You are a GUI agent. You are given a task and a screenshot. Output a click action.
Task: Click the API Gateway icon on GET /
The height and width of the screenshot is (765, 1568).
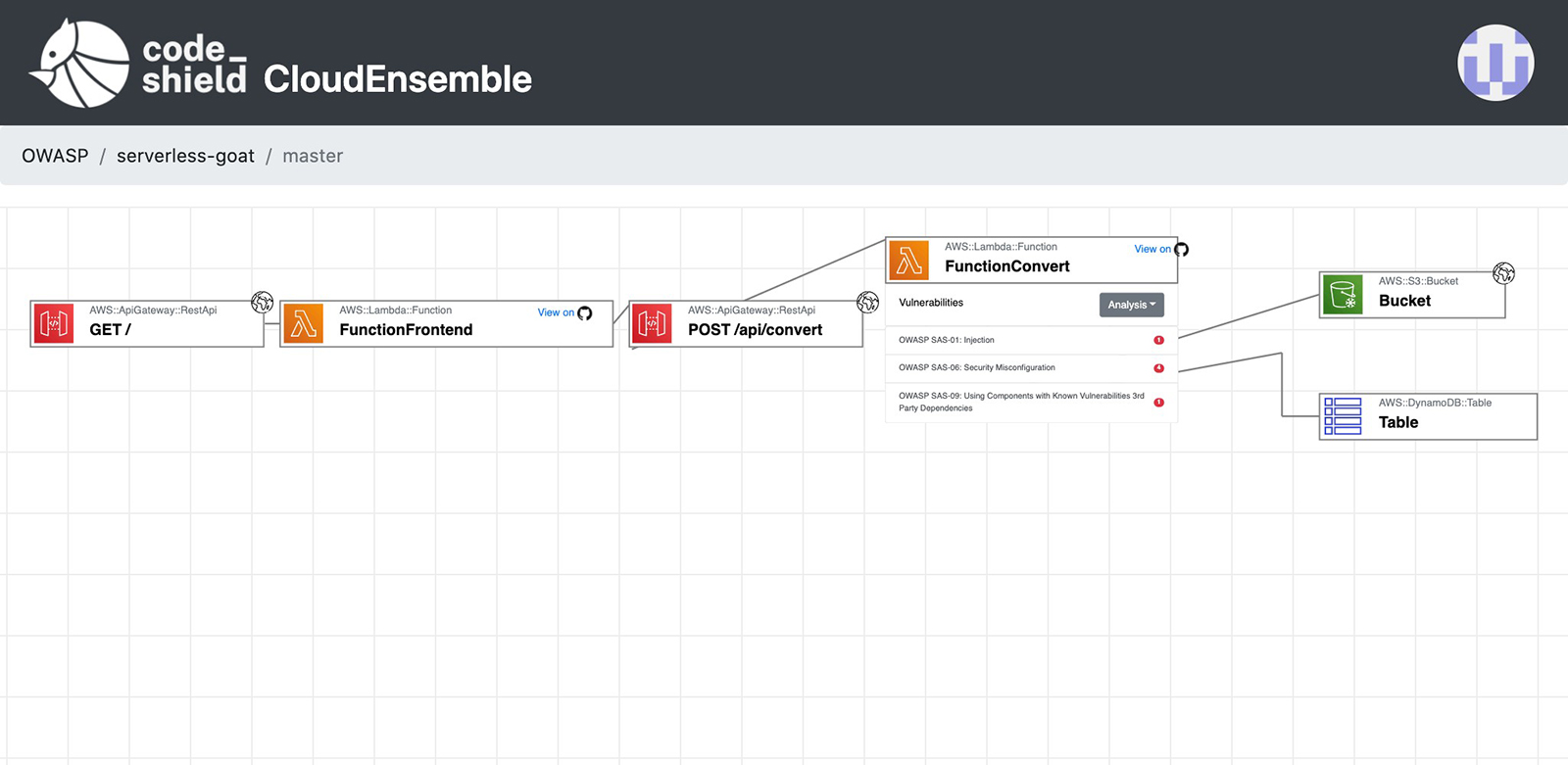[x=54, y=323]
